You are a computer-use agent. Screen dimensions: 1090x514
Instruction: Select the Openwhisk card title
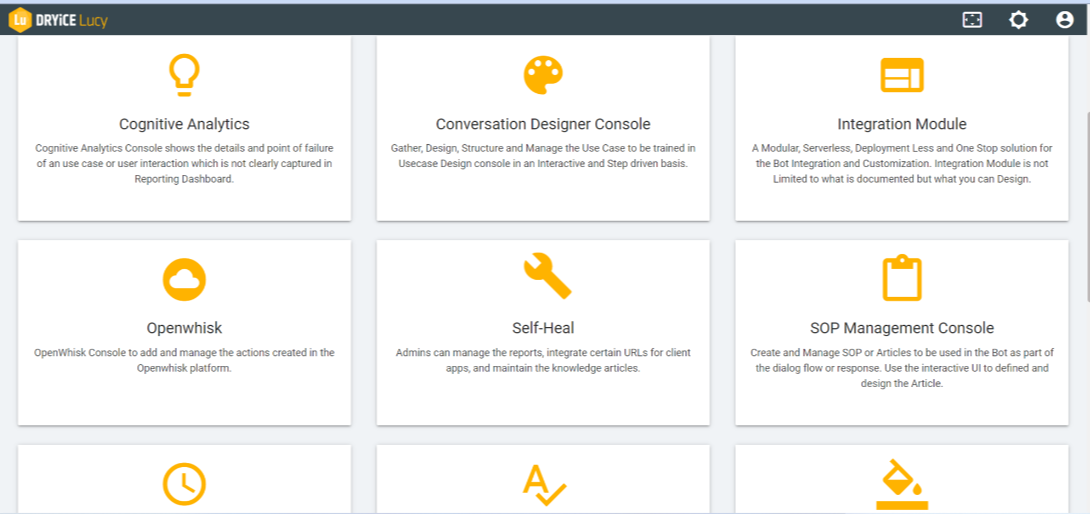click(x=184, y=328)
